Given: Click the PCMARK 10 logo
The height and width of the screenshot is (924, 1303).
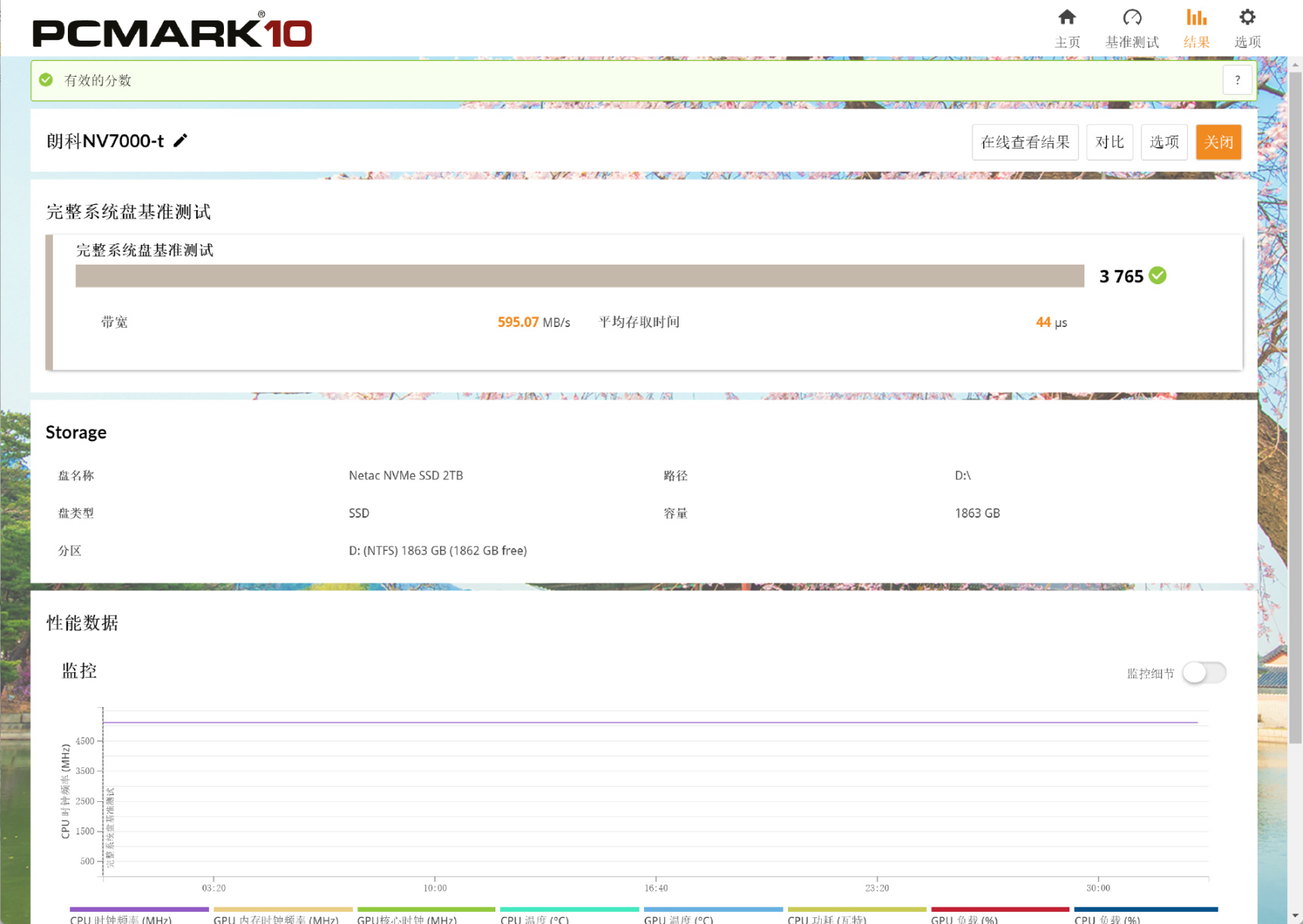Looking at the screenshot, I should pyautogui.click(x=172, y=31).
